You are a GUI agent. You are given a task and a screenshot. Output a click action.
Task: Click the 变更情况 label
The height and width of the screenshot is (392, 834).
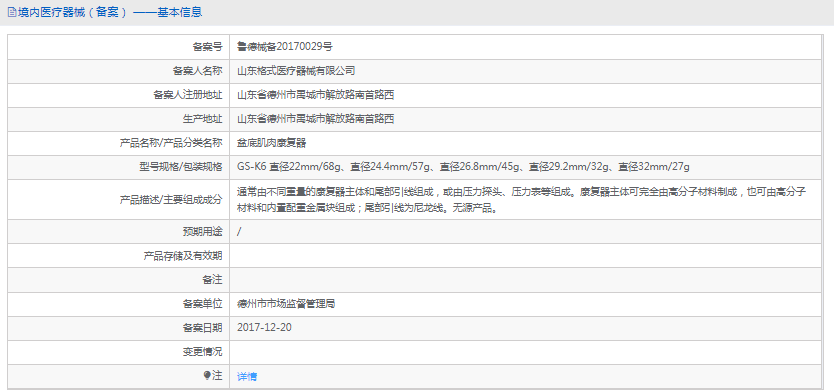203,352
